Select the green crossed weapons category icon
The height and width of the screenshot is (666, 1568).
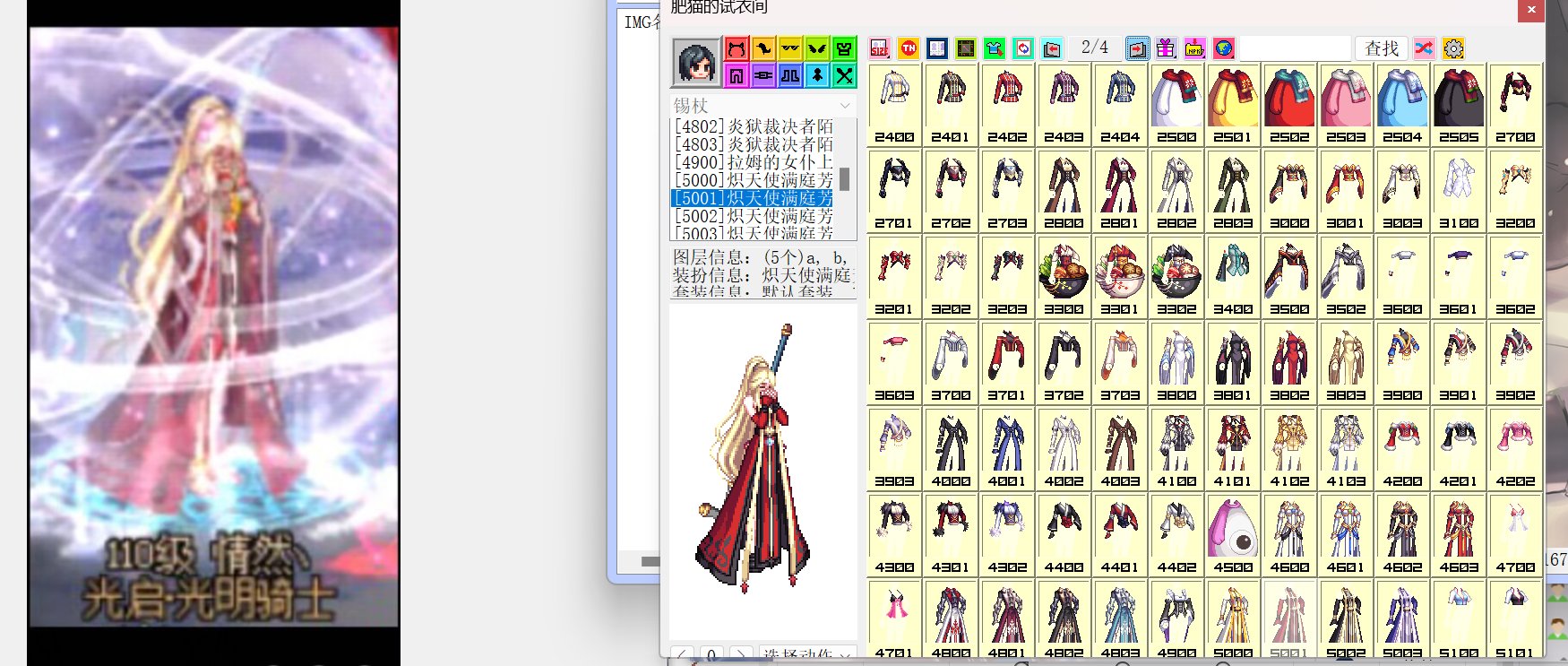click(x=844, y=75)
